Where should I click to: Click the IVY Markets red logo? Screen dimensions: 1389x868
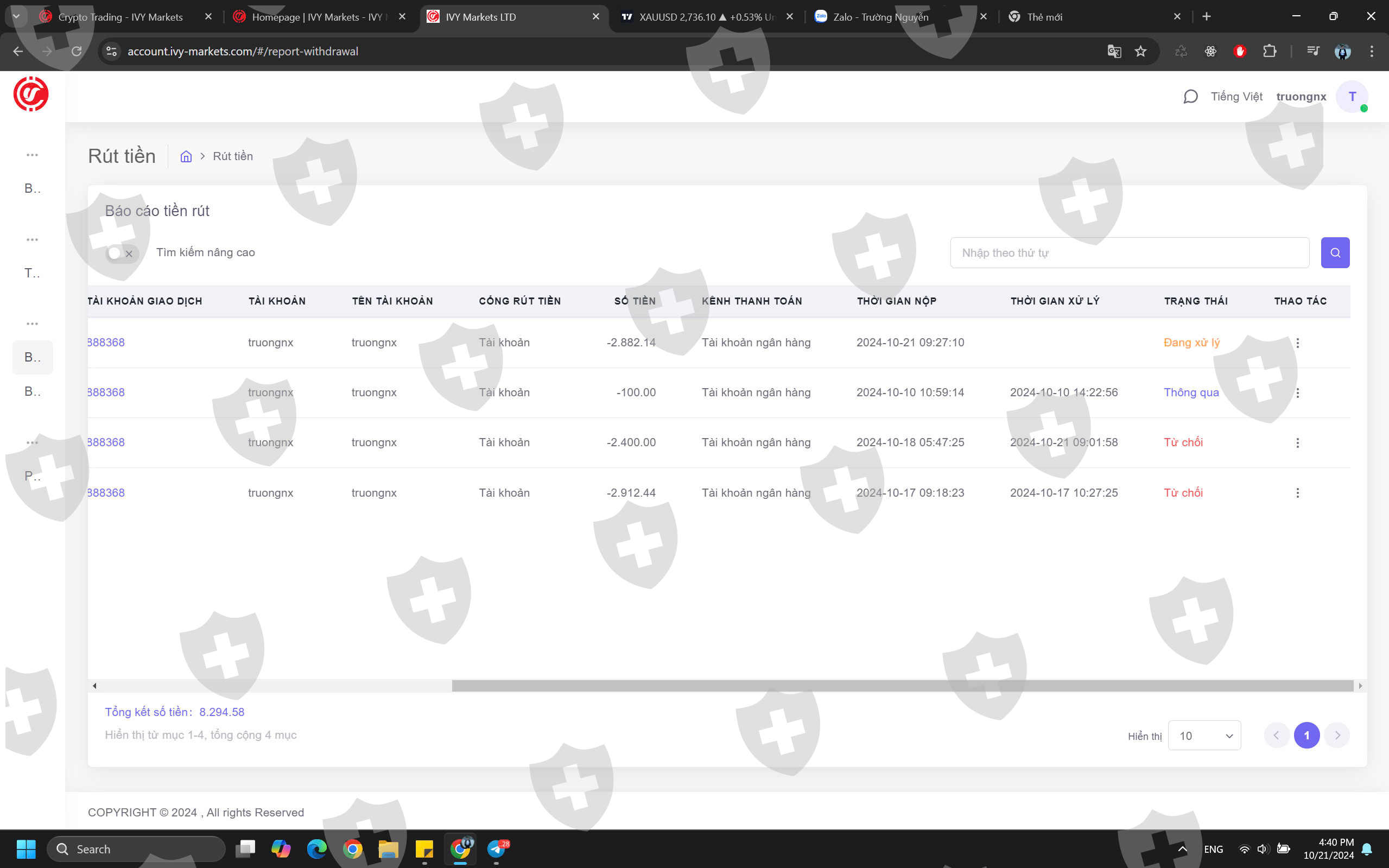(31, 94)
